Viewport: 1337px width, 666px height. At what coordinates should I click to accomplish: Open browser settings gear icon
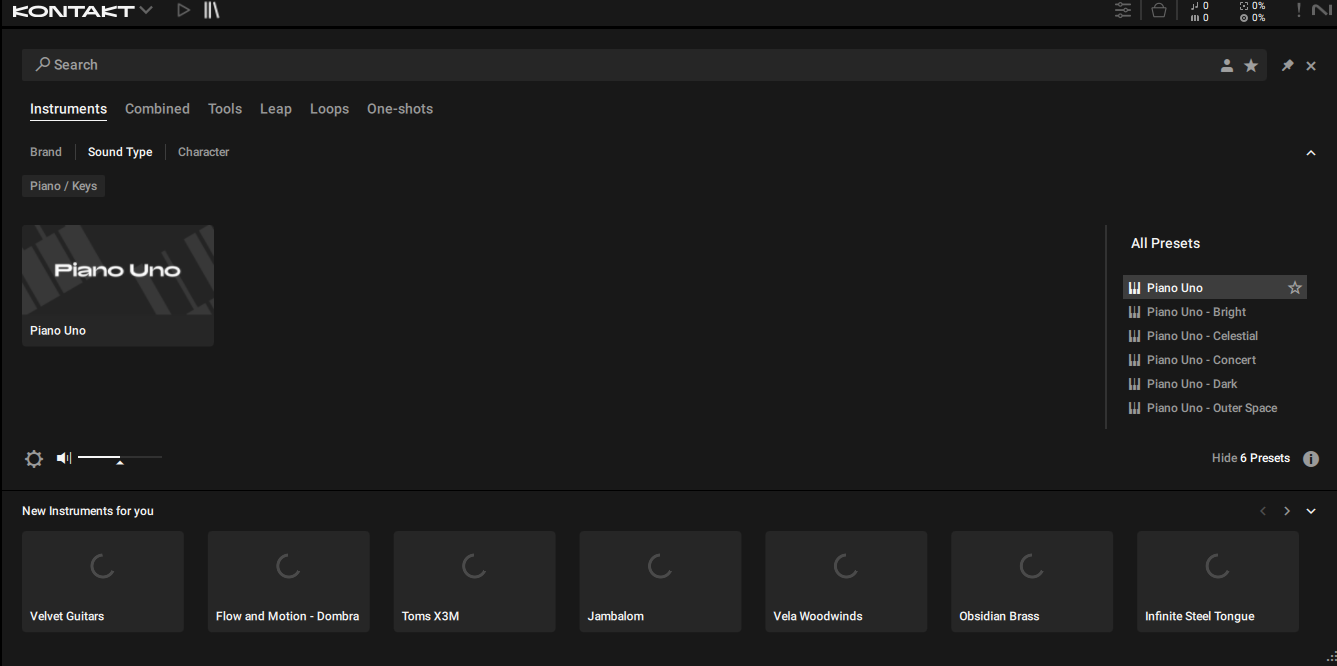point(34,459)
